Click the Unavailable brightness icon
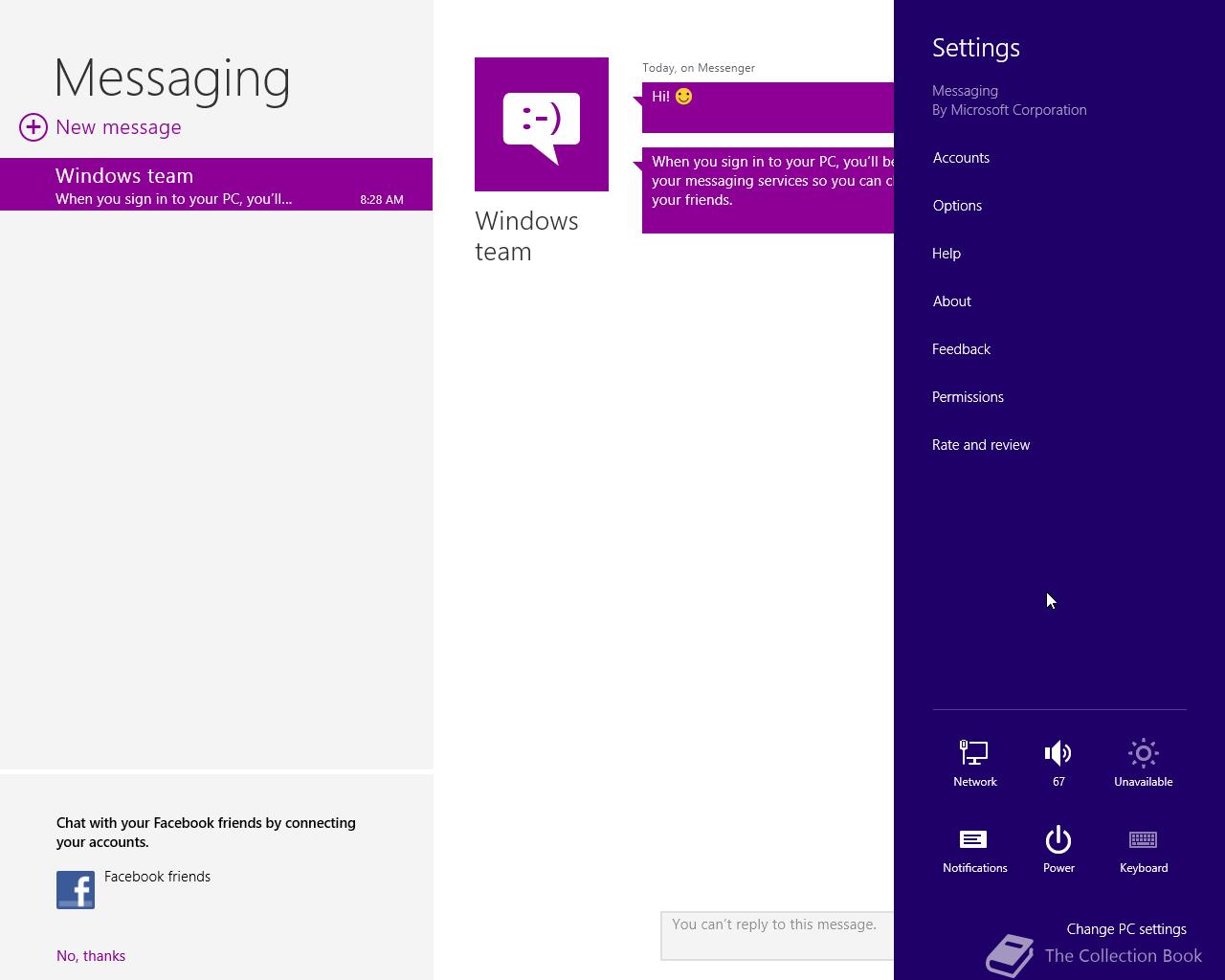1225x980 pixels. pos(1143,754)
